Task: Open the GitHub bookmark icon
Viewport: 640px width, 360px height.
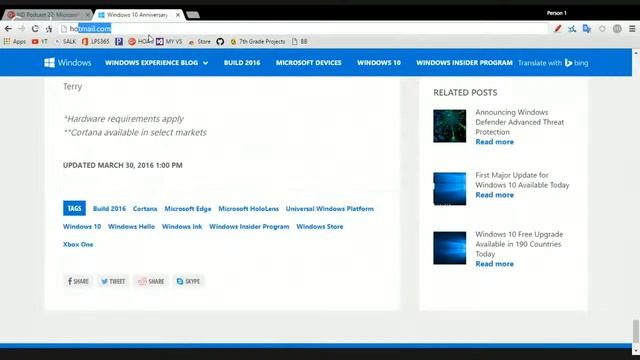Action: (x=220, y=41)
